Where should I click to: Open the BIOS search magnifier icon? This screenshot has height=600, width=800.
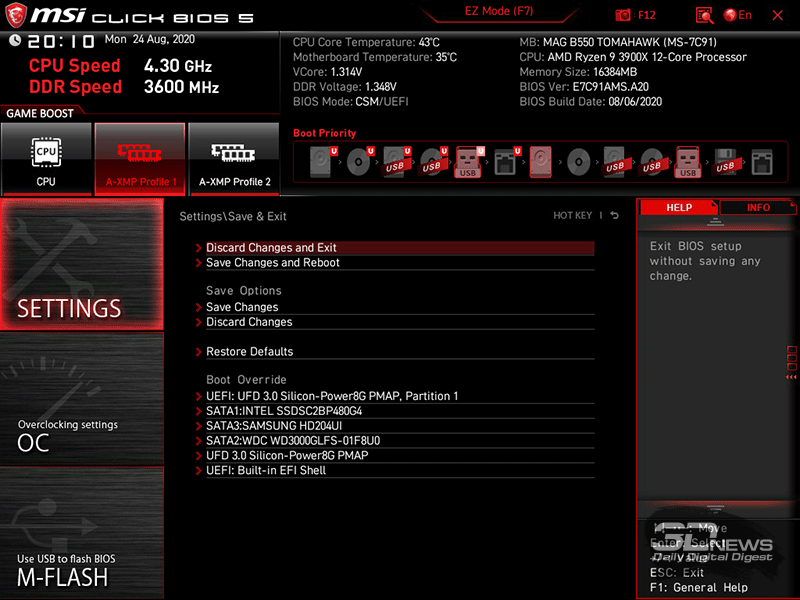(705, 15)
